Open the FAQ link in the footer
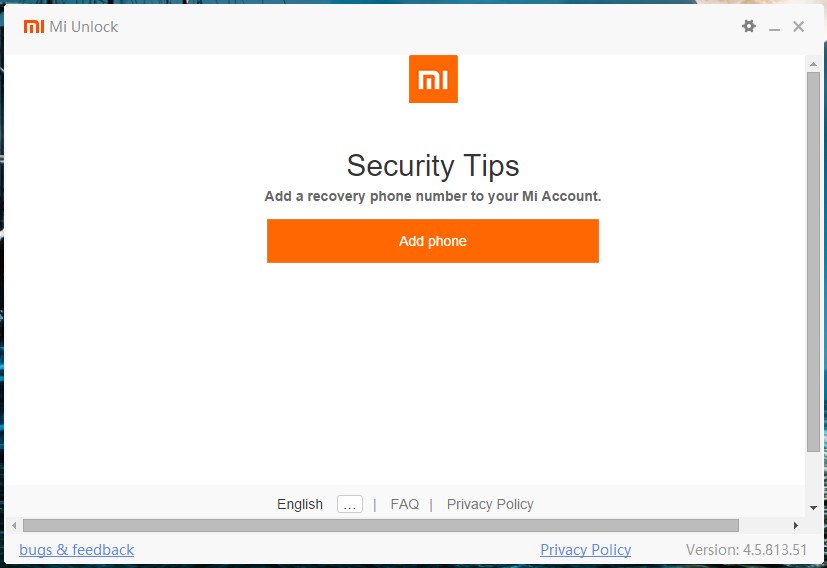 click(x=405, y=504)
